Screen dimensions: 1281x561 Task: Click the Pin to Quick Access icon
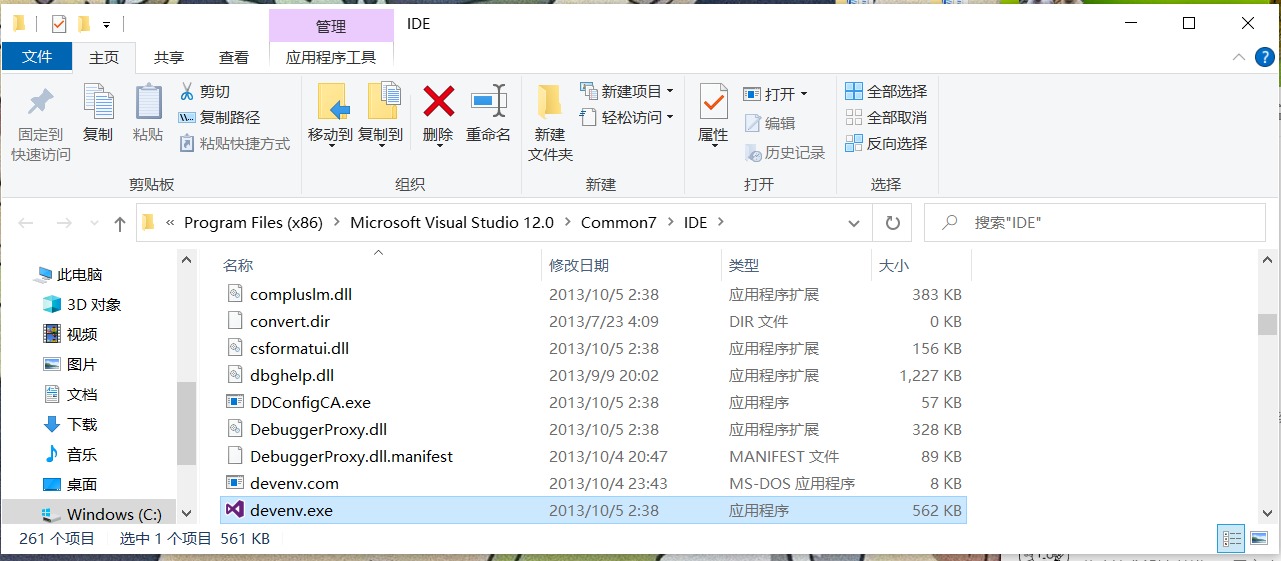[41, 102]
